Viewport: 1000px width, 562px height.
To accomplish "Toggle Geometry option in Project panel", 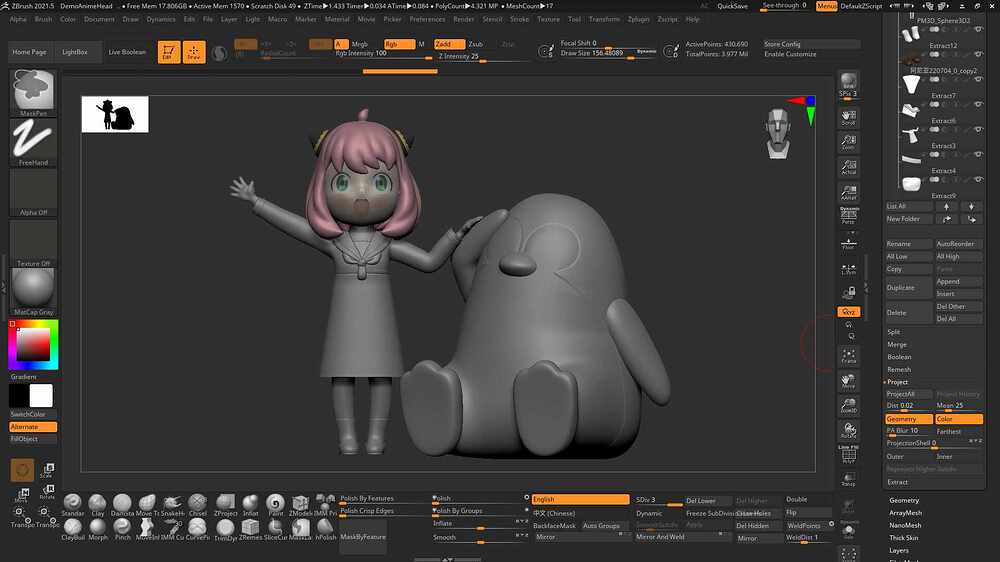I will tap(909, 419).
